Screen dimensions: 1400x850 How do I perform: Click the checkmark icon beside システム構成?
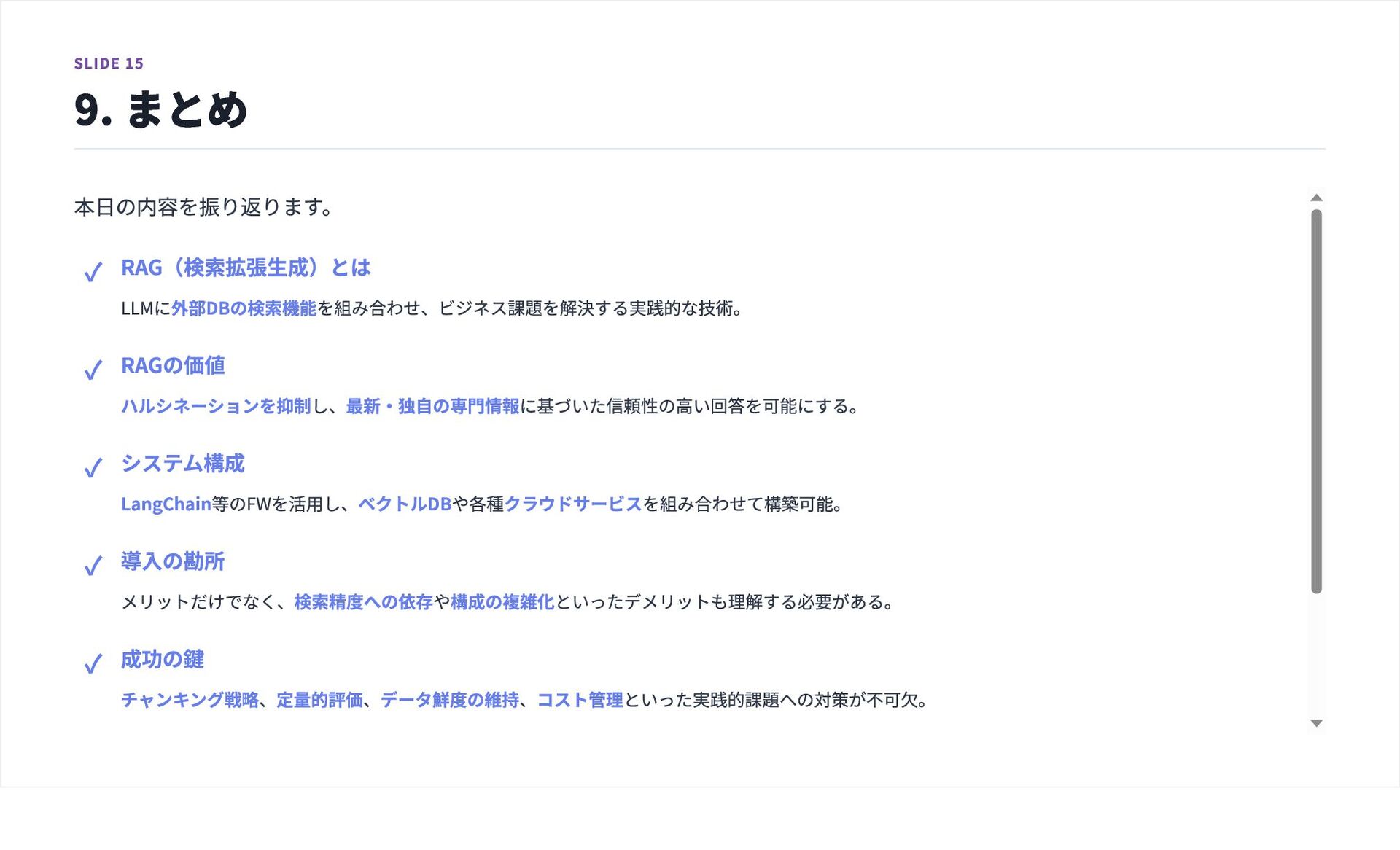(93, 467)
